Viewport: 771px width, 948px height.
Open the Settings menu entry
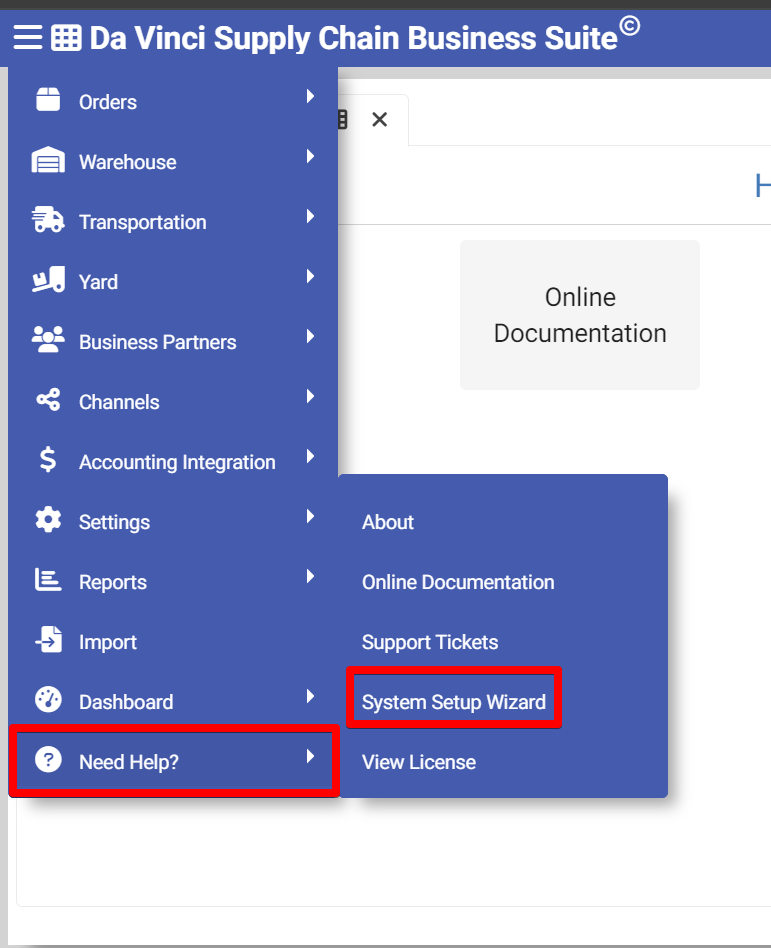tap(173, 519)
